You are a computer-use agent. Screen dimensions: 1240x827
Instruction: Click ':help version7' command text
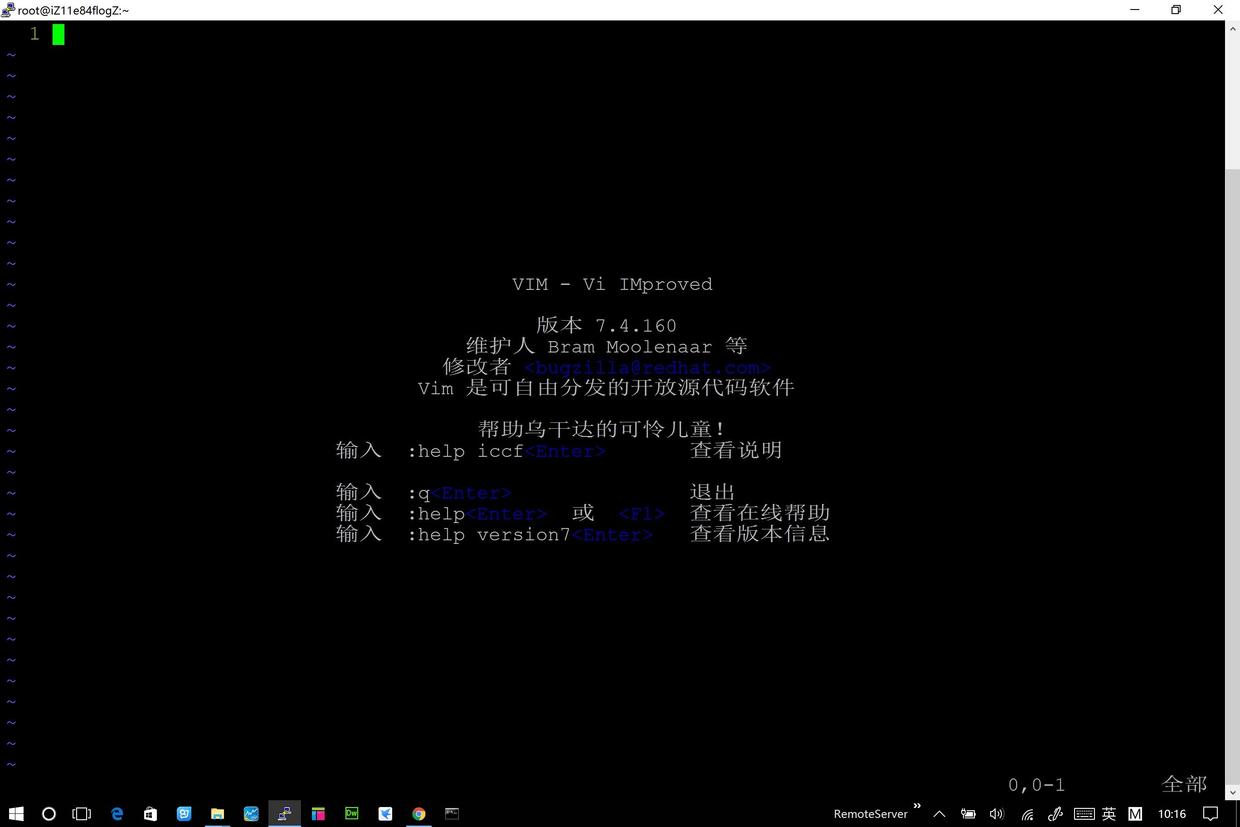coord(488,535)
